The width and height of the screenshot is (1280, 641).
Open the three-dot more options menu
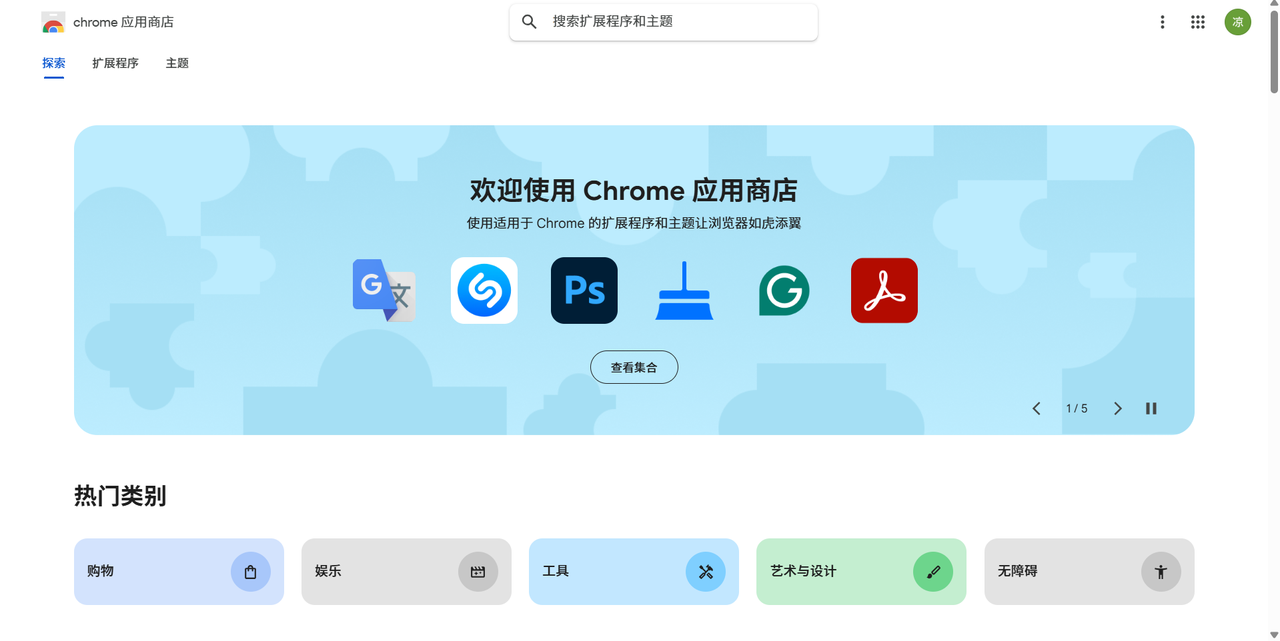click(1162, 22)
